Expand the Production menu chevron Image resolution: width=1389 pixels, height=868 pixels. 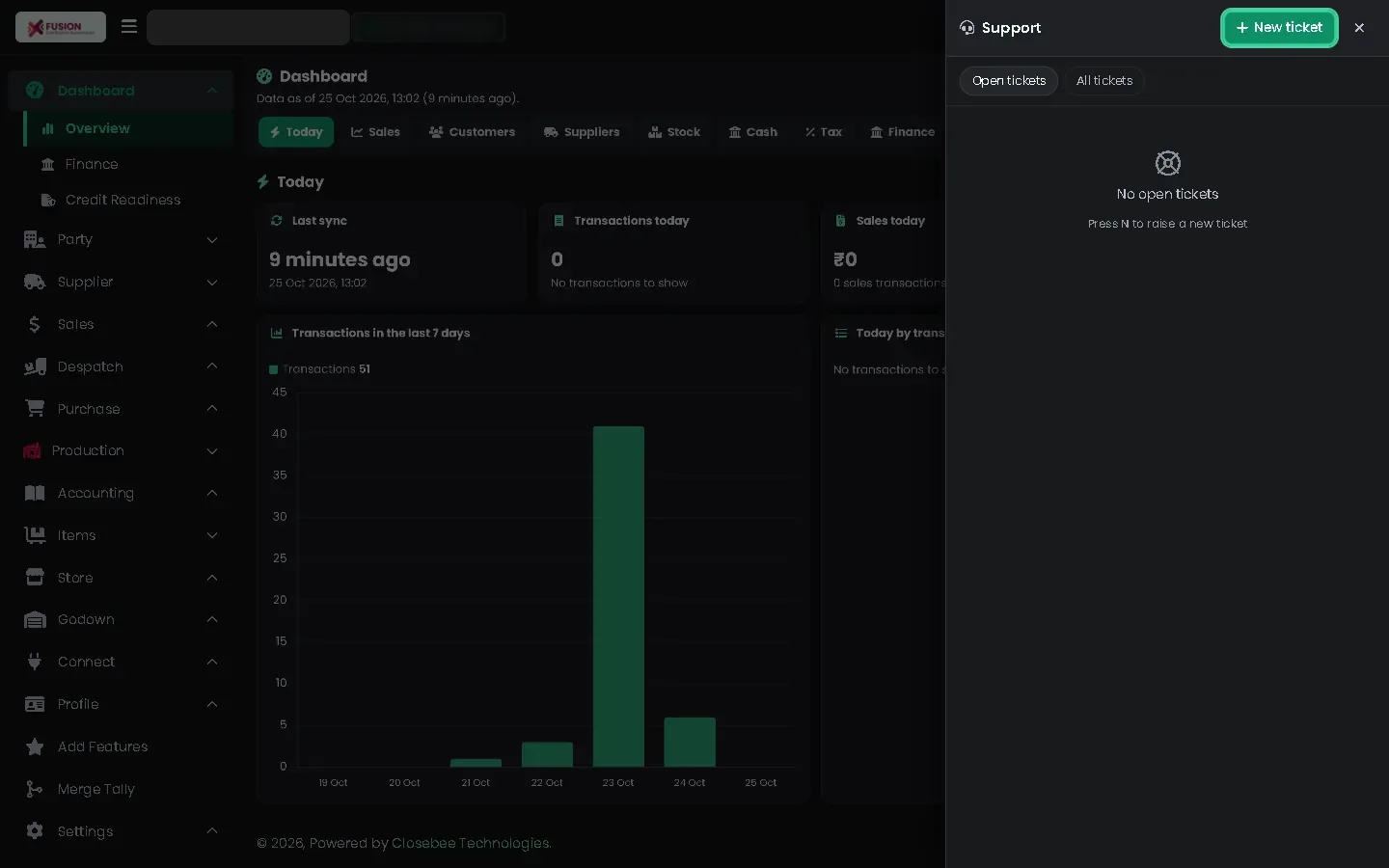coord(212,450)
